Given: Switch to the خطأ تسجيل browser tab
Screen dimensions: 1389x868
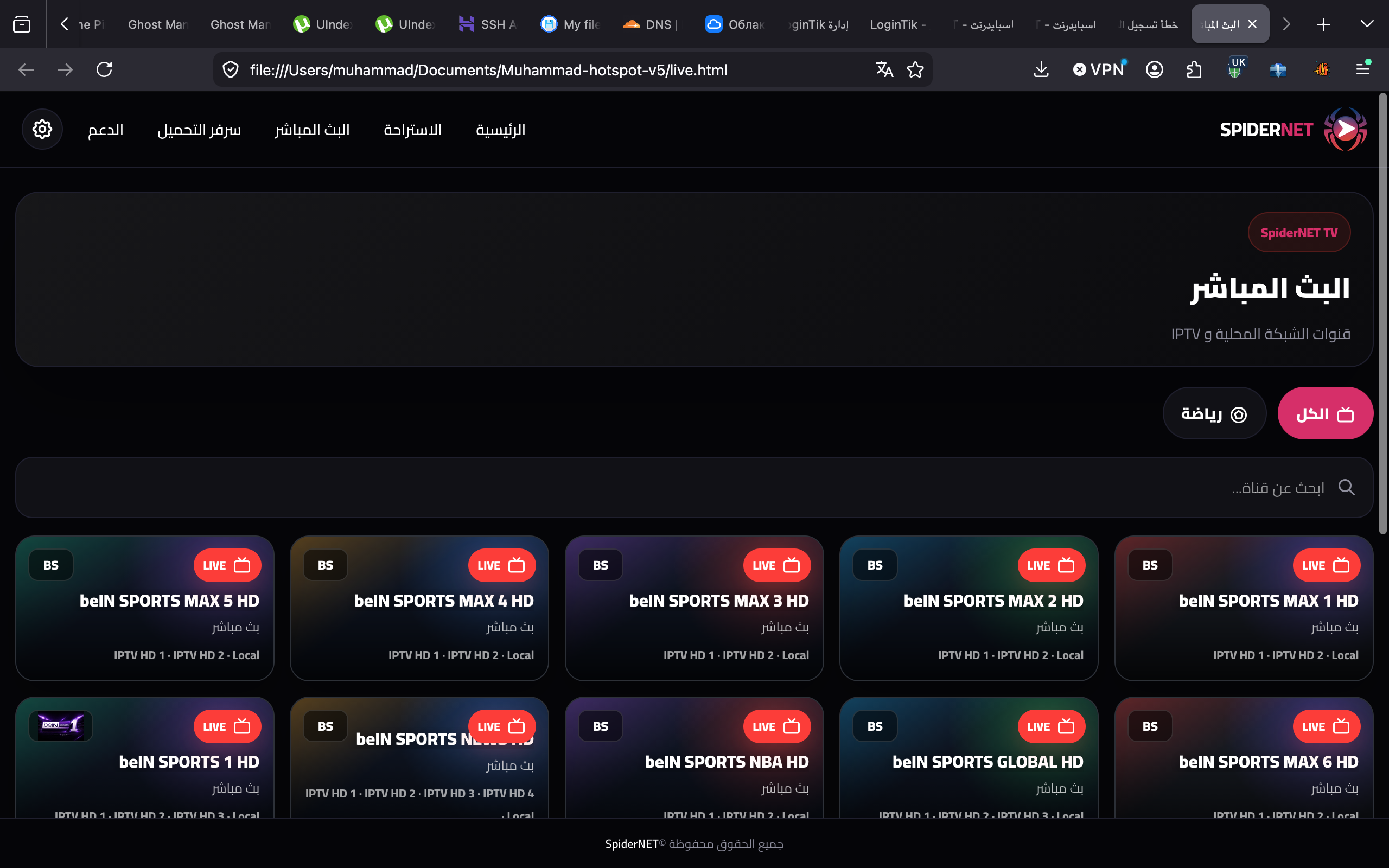Looking at the screenshot, I should (x=1149, y=24).
